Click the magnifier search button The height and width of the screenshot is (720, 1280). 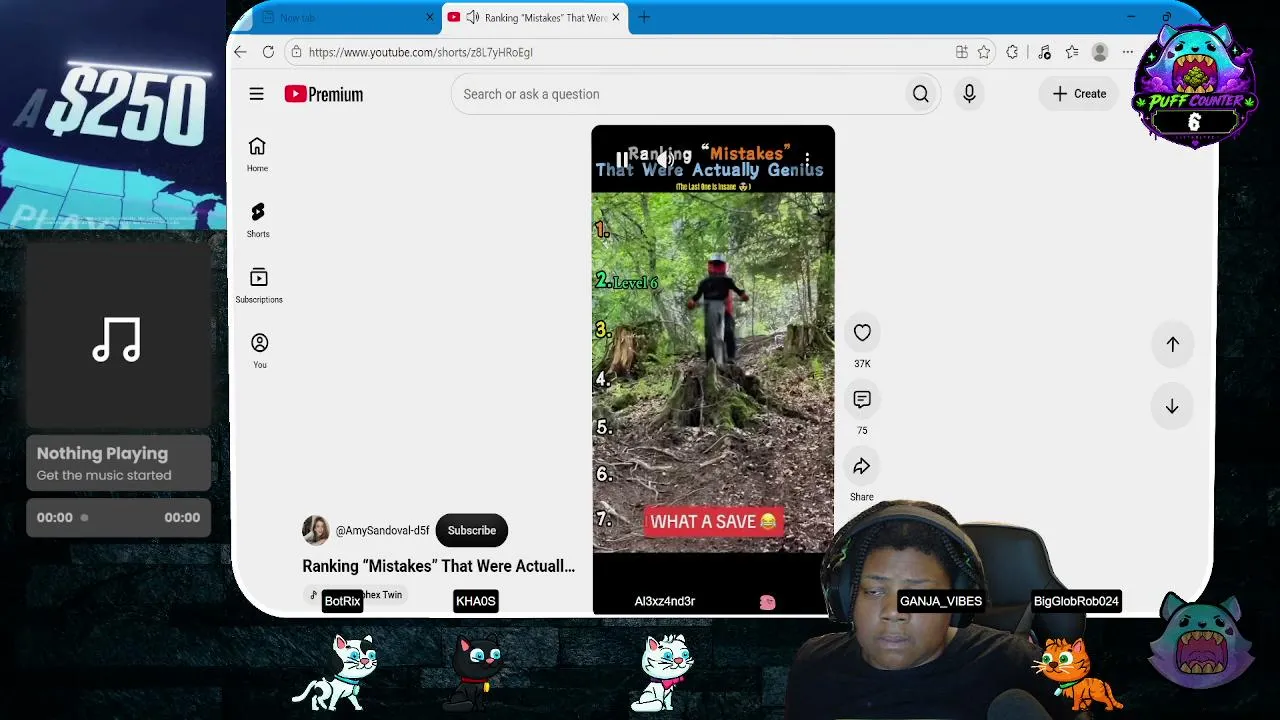tap(921, 94)
